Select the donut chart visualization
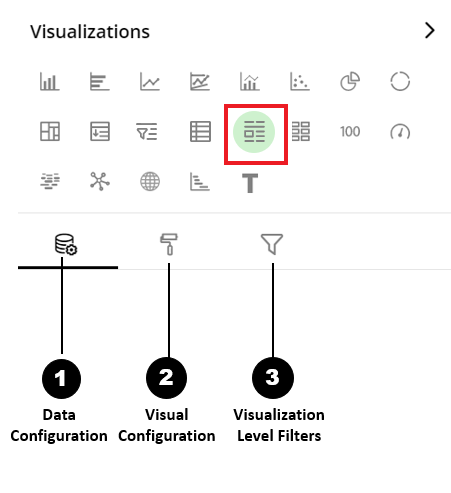Screen dimensions: 451x493 [400, 82]
